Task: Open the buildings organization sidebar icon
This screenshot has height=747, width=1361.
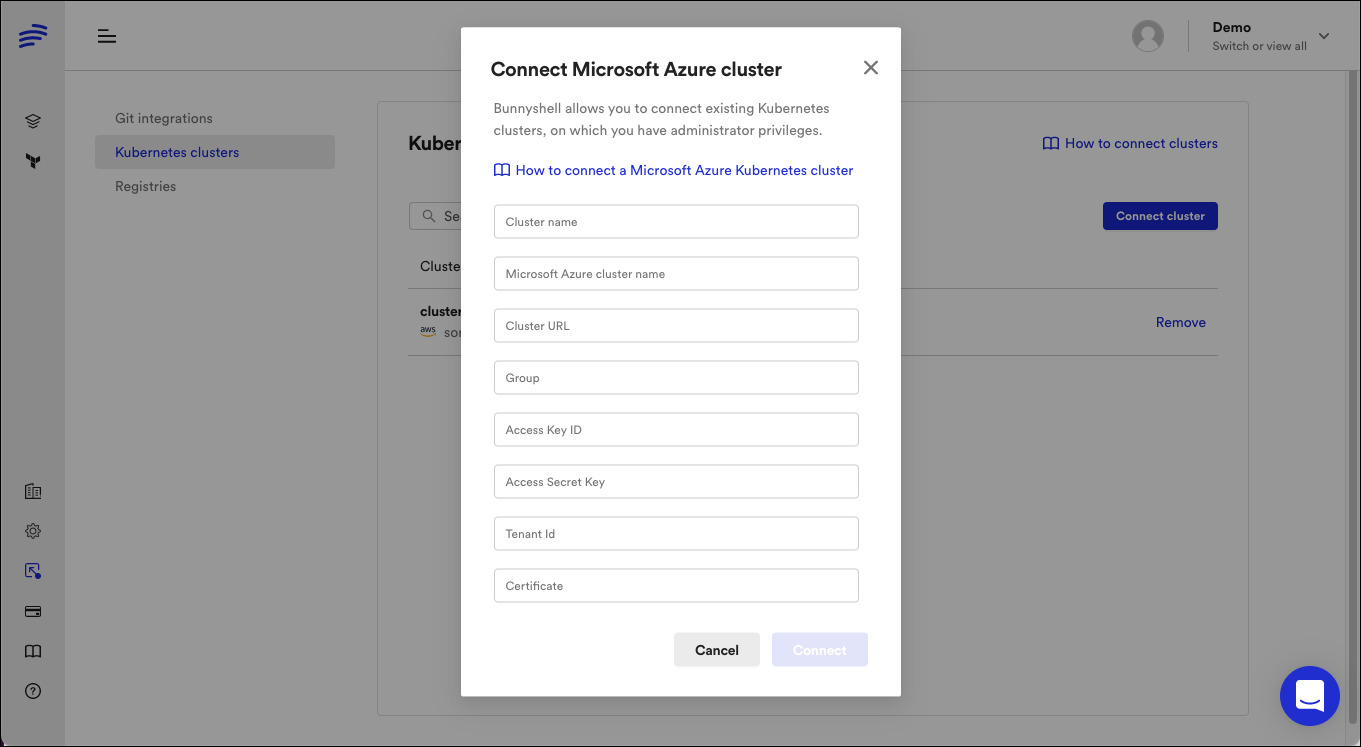Action: point(33,491)
